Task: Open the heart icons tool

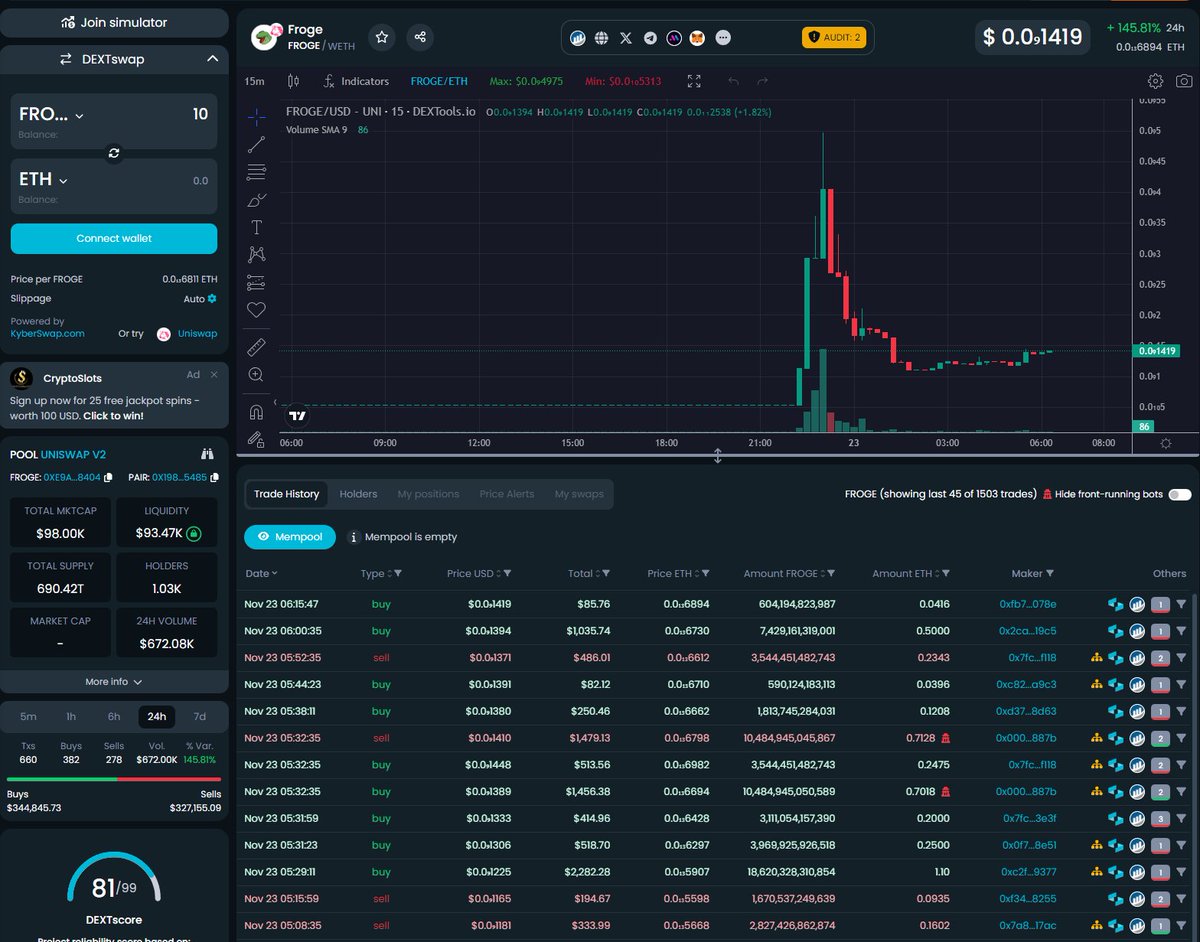Action: click(256, 310)
